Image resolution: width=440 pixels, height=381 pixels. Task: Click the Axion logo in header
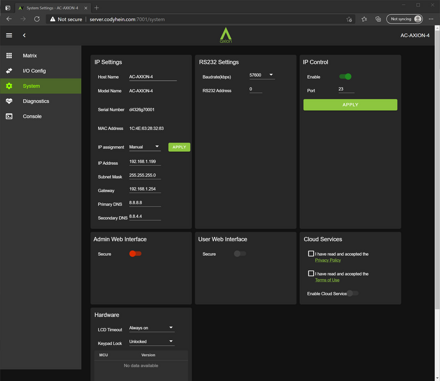tap(226, 35)
